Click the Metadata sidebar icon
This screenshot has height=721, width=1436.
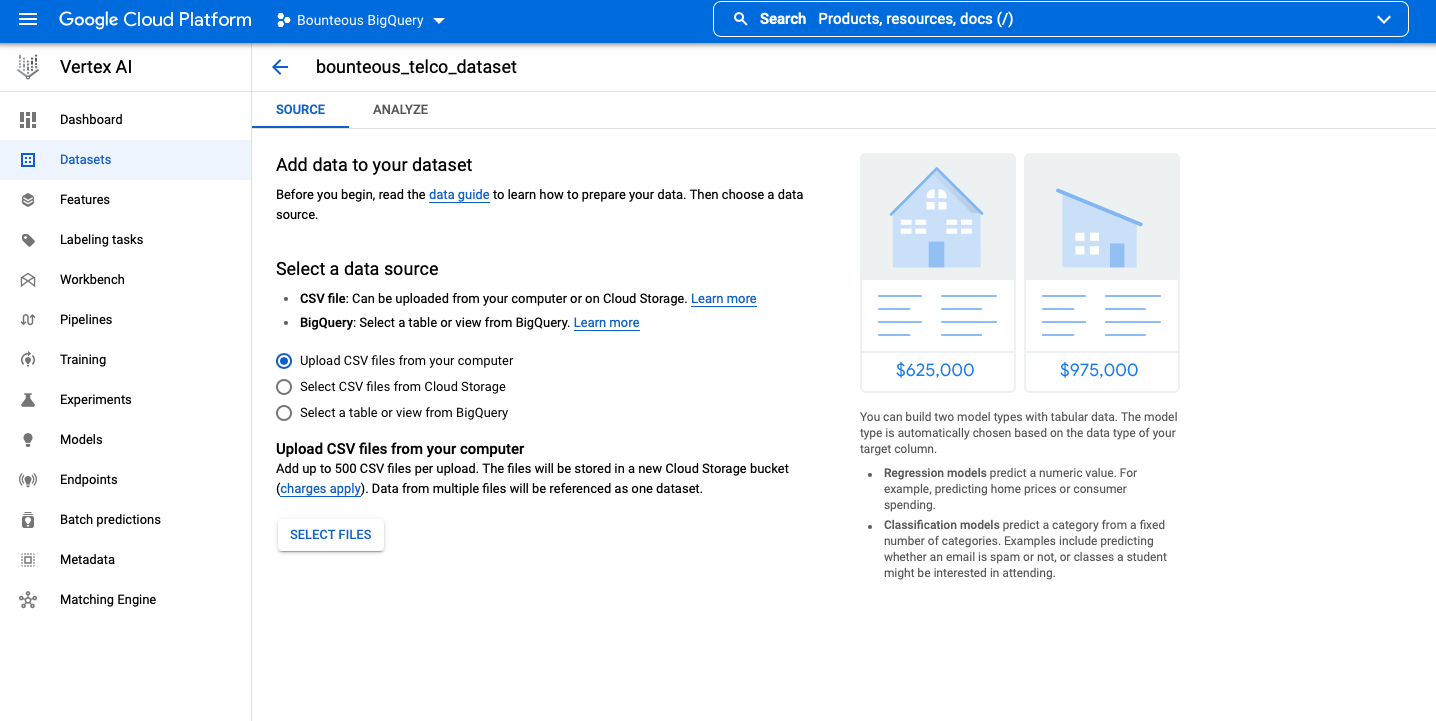click(28, 560)
